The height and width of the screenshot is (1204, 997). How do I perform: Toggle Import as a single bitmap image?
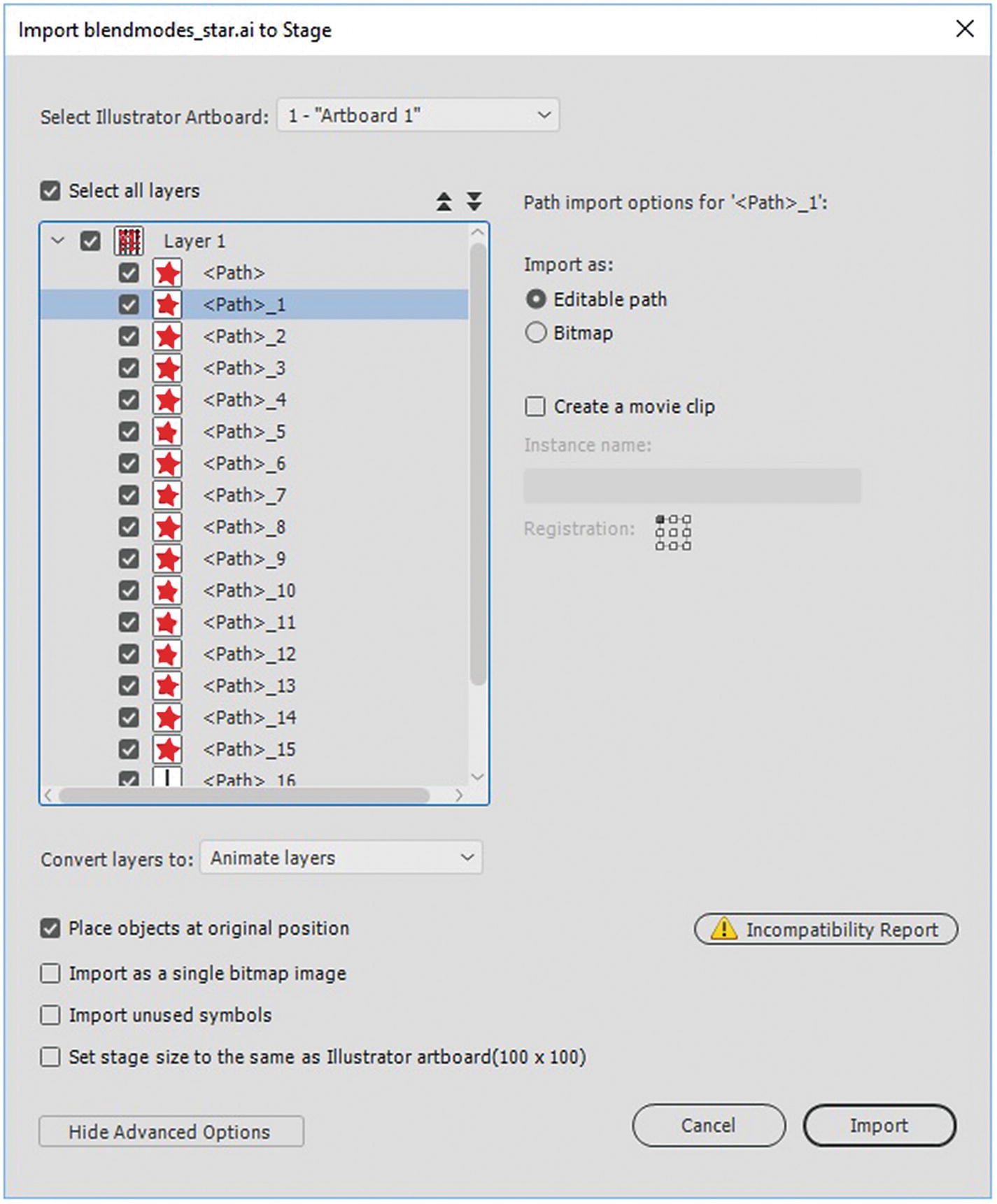[x=50, y=973]
